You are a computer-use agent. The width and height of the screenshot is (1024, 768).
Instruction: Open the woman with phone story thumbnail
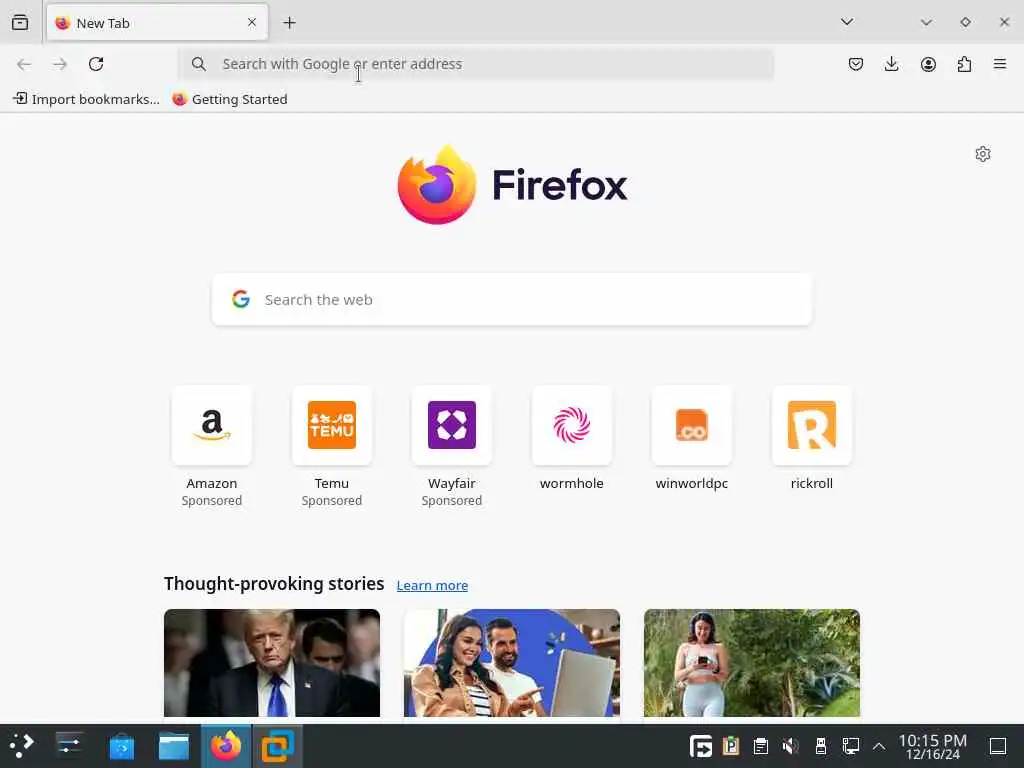click(752, 663)
